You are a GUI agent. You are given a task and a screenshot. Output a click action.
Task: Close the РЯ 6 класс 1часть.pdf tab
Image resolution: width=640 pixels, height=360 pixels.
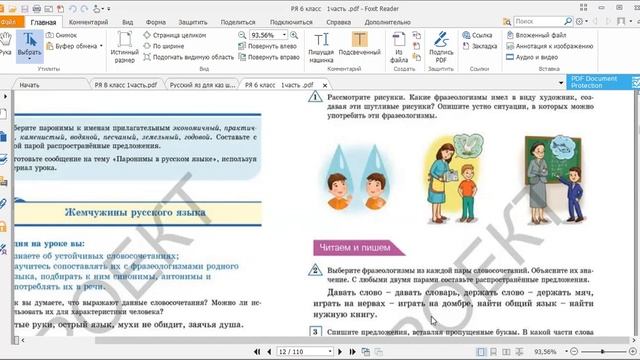pyautogui.click(x=325, y=85)
